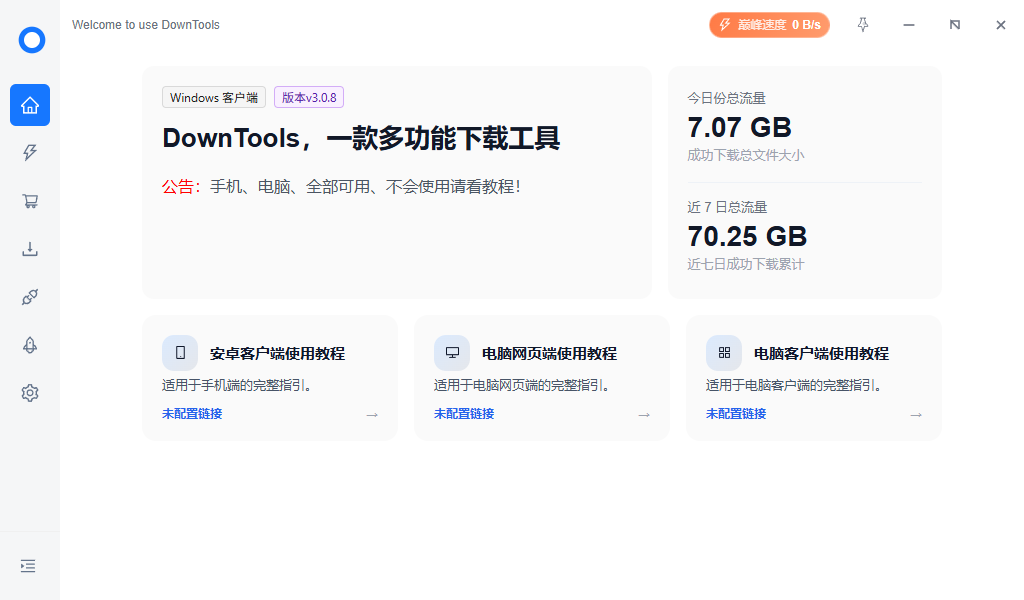Open 未配置链接 under 安卓客户端使用教程
This screenshot has height=600, width=1024.
[x=192, y=414]
